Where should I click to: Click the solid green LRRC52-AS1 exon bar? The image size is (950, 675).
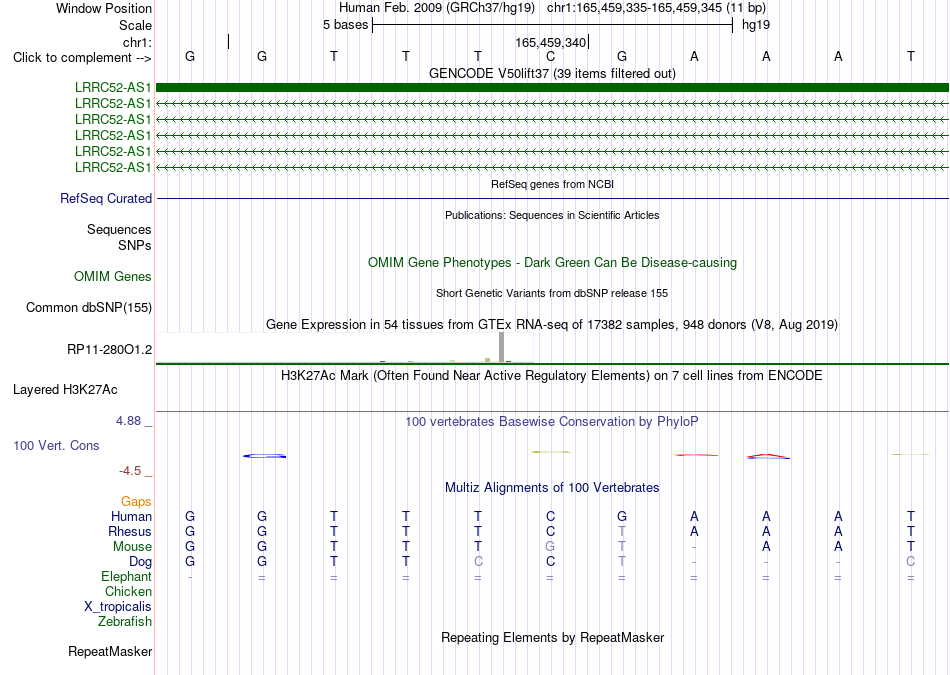pyautogui.click(x=552, y=87)
